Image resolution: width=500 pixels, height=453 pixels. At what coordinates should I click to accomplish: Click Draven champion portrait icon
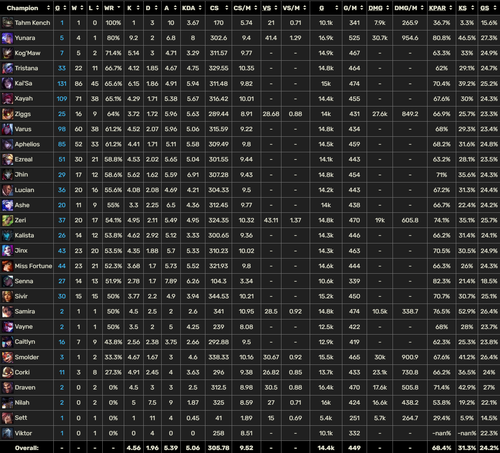(7, 388)
